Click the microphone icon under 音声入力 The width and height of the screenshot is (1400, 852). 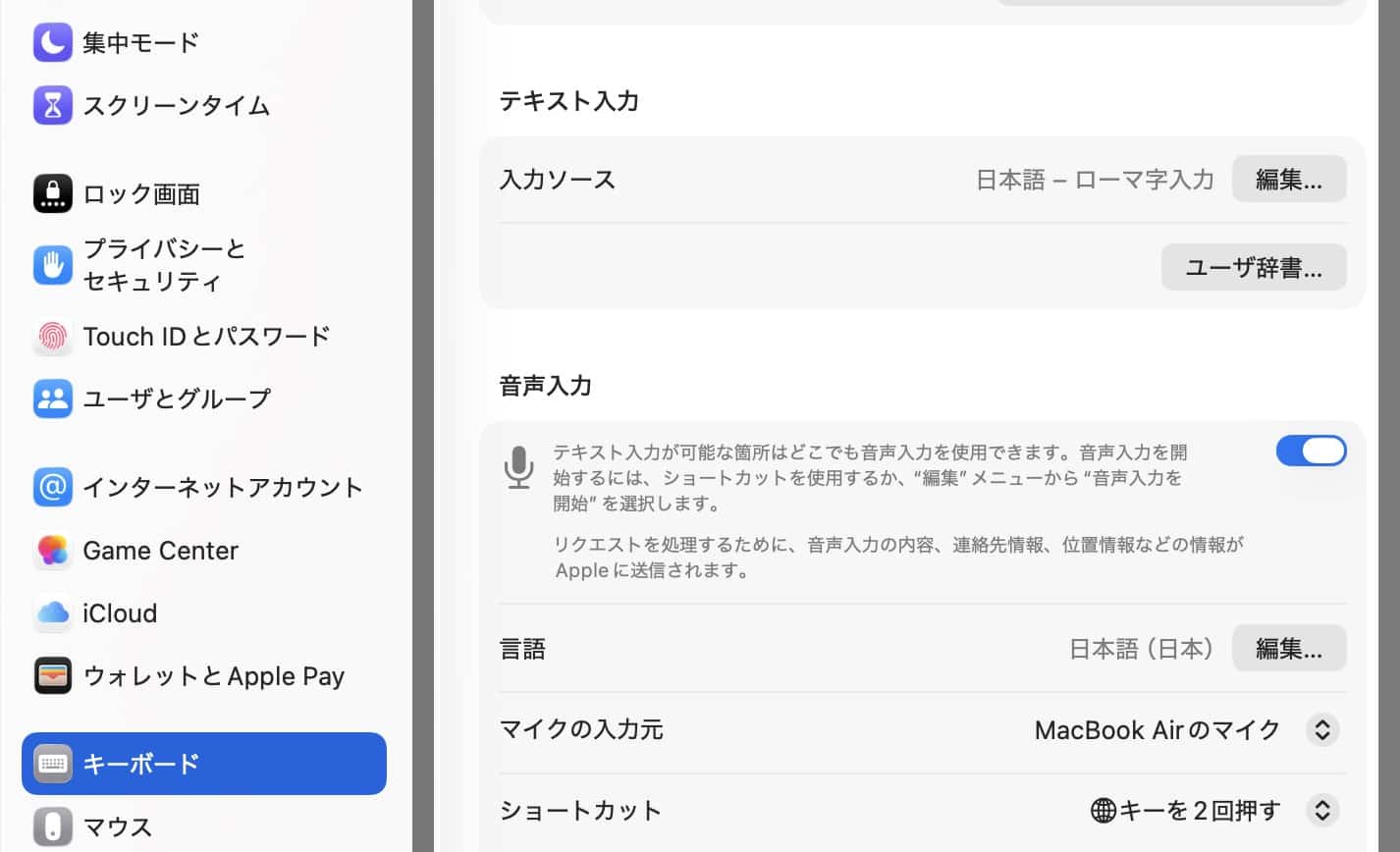coord(518,467)
